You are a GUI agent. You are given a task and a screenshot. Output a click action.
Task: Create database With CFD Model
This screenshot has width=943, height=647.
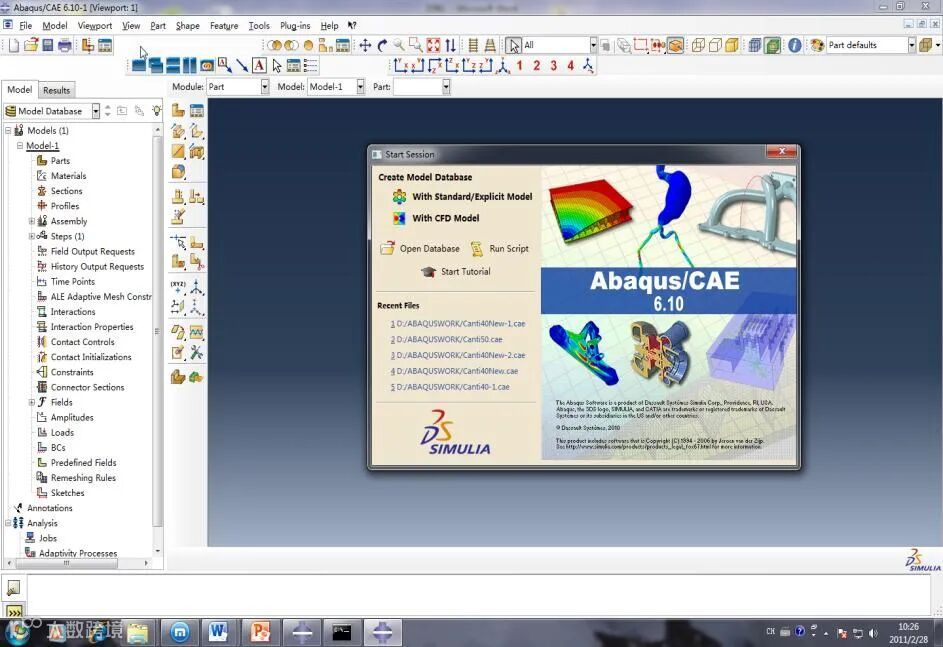click(436, 218)
